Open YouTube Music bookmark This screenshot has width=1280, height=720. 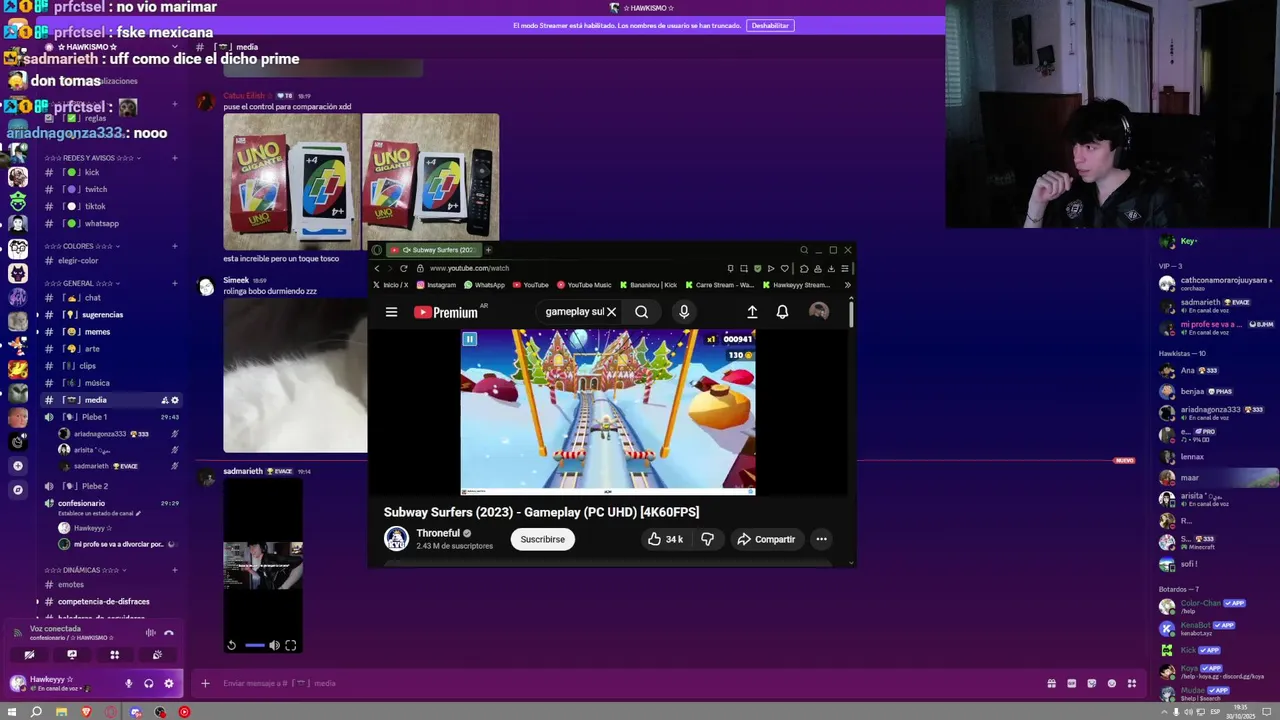pyautogui.click(x=584, y=285)
